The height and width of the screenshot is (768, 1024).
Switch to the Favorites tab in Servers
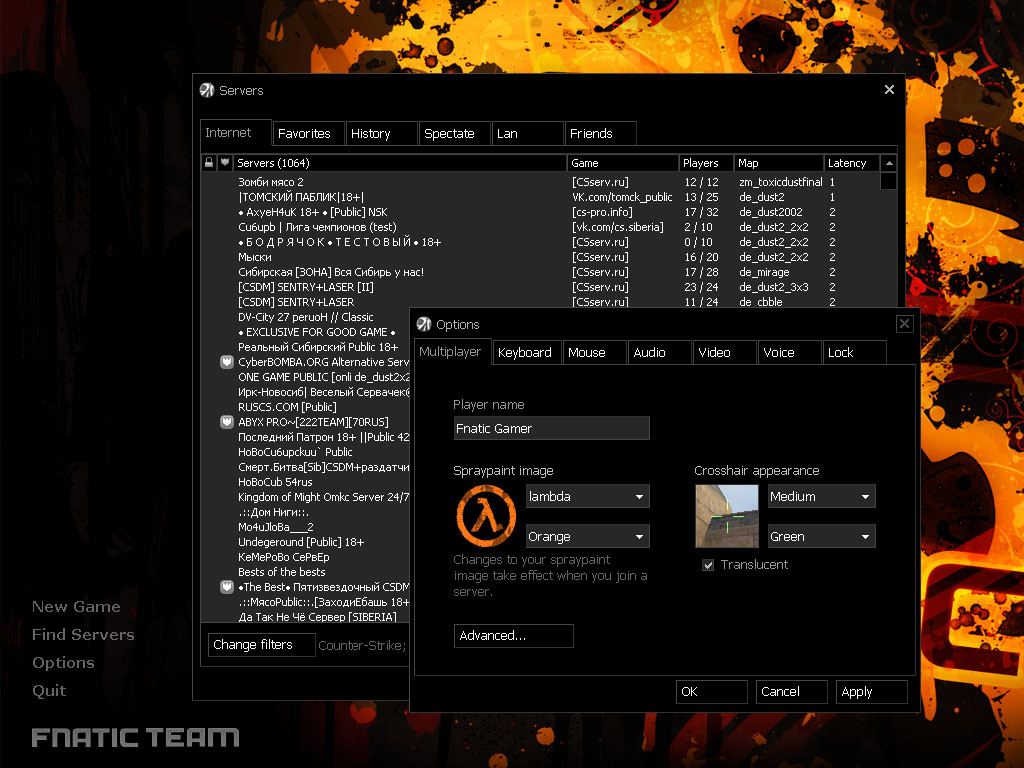[308, 133]
